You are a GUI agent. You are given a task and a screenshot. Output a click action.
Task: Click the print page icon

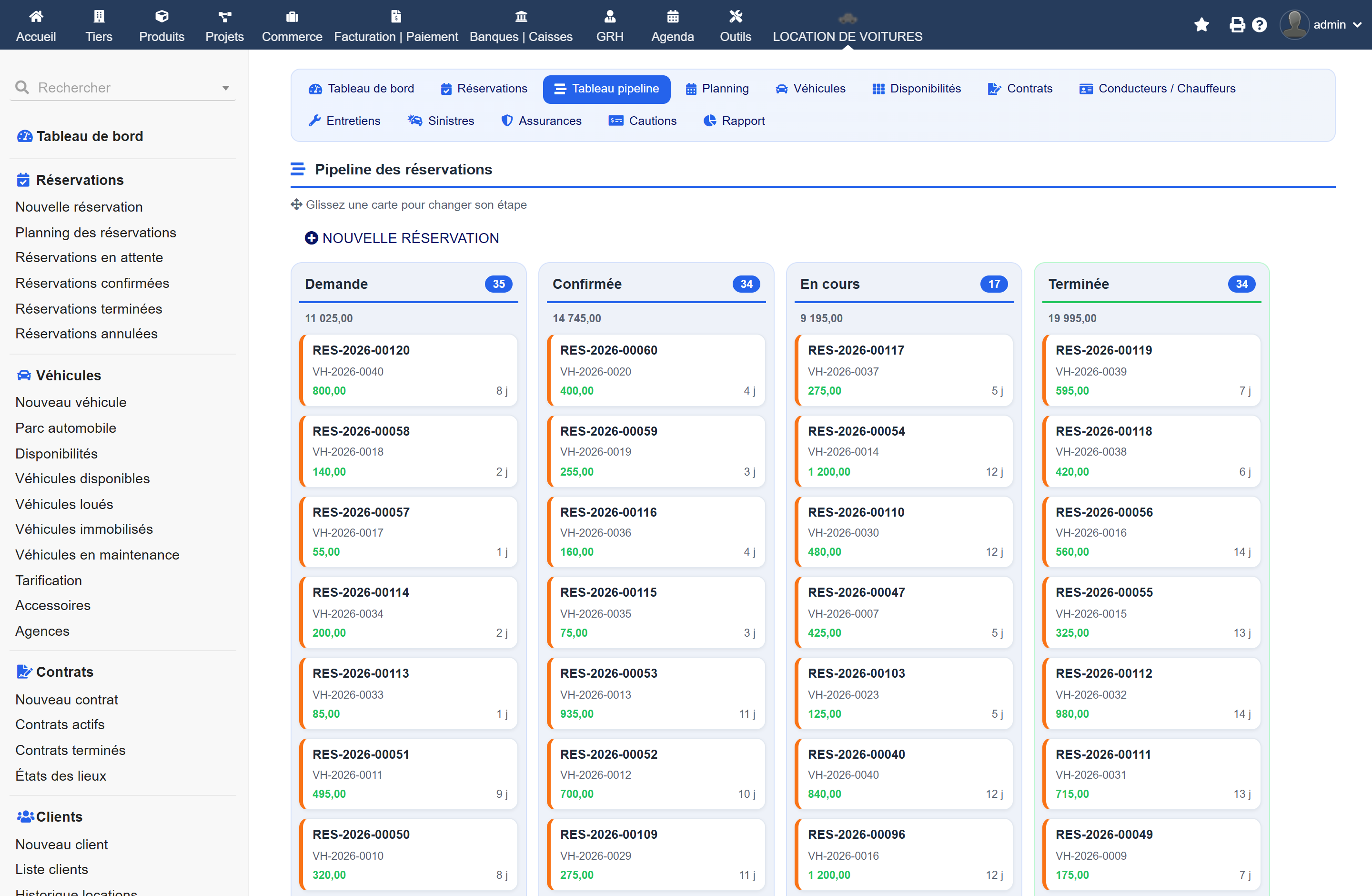click(x=1237, y=25)
